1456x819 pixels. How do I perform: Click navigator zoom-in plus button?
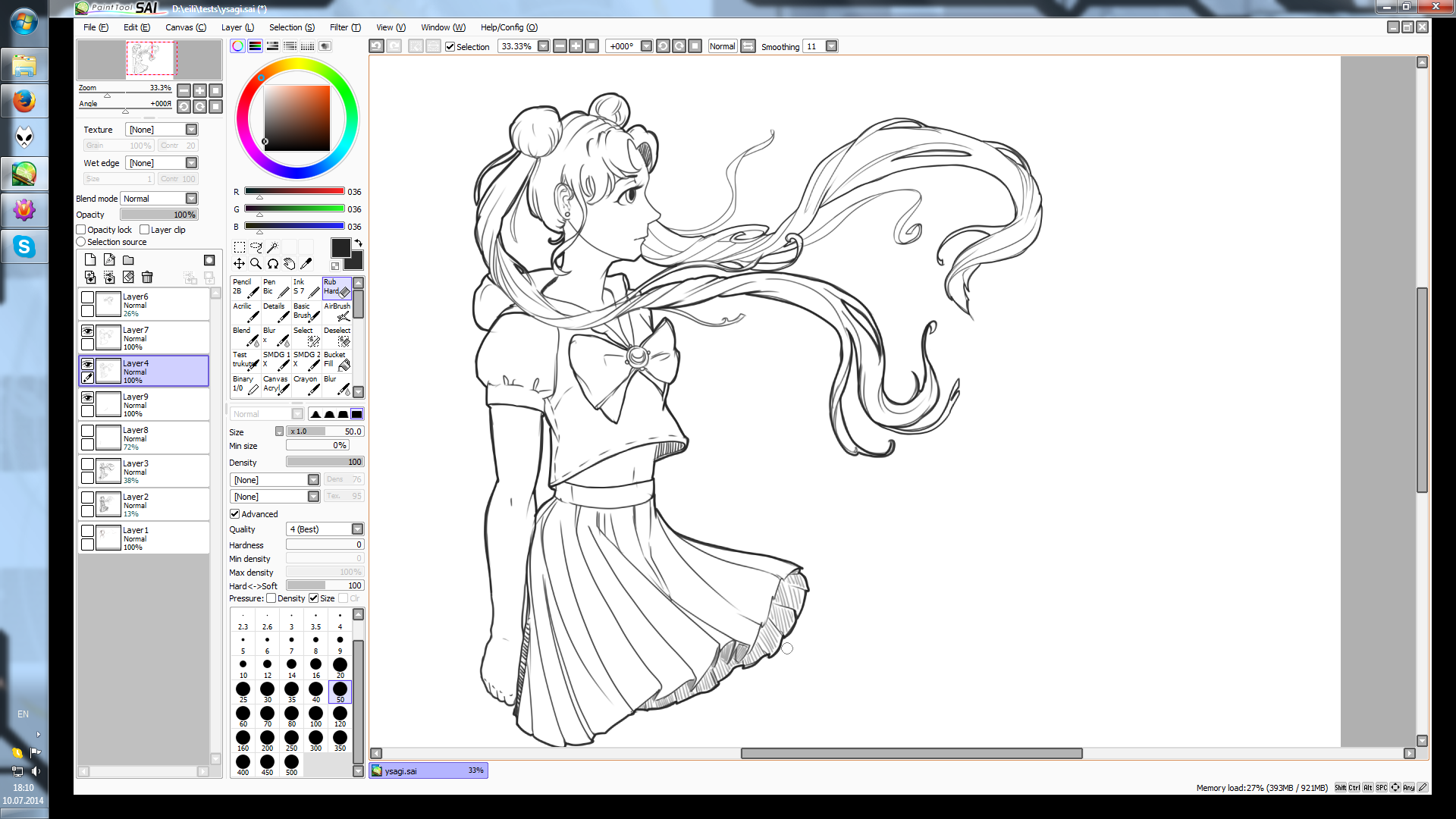tap(200, 90)
